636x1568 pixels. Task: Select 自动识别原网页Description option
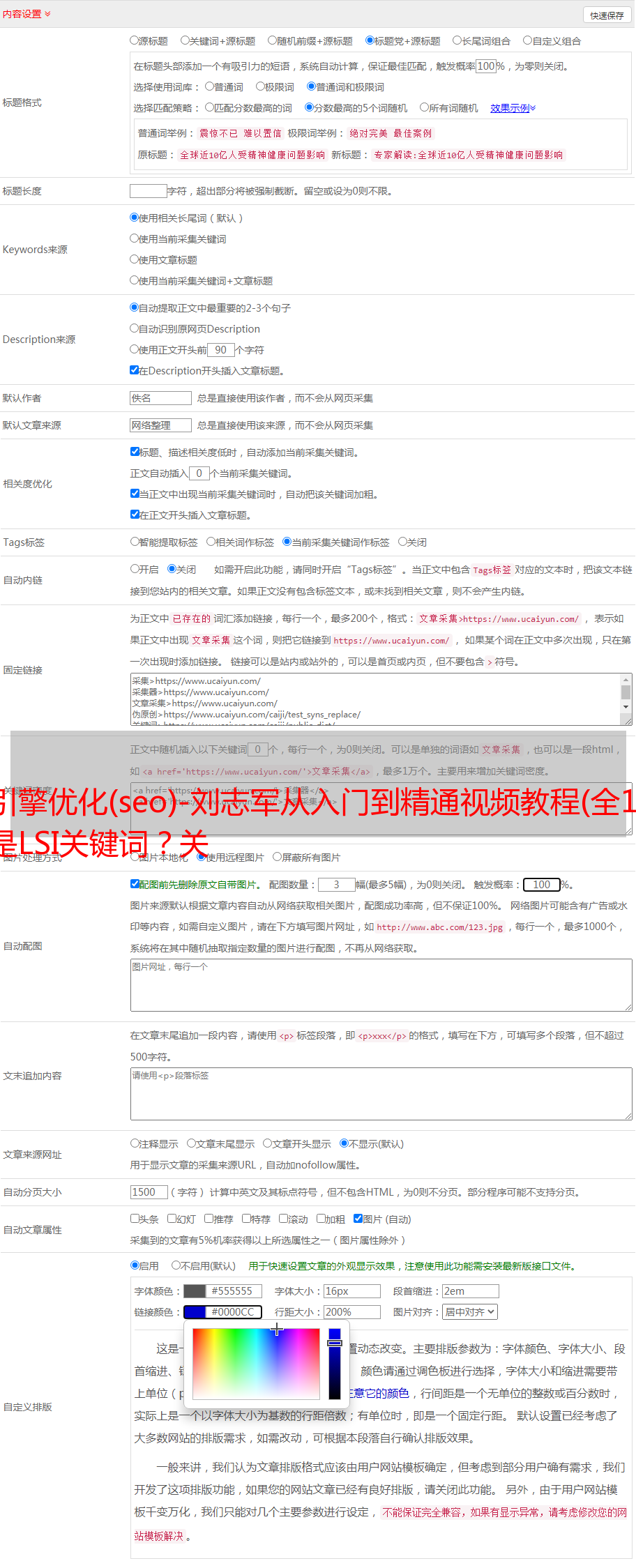tap(135, 328)
